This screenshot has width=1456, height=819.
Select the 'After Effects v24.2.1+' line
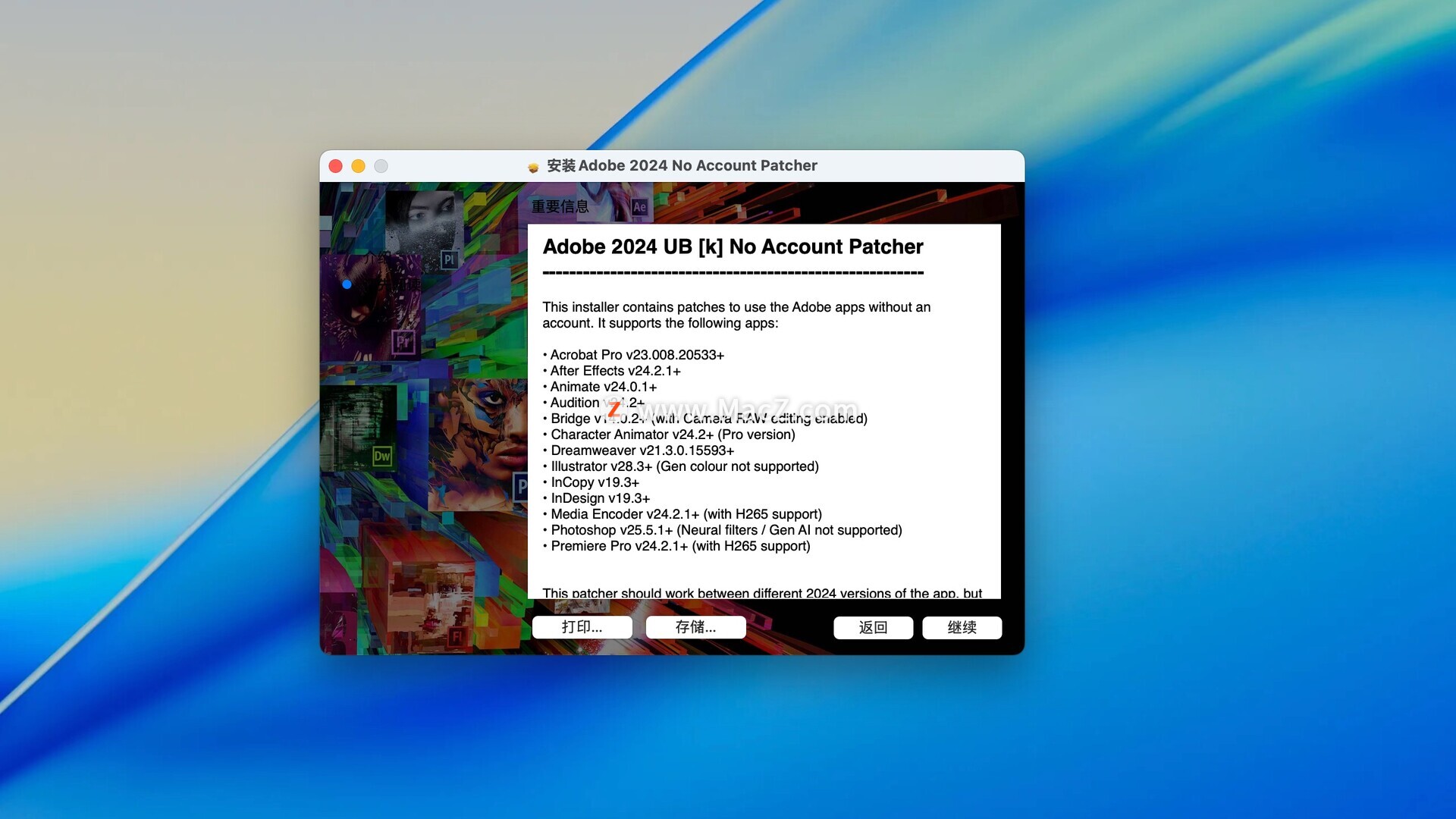click(612, 371)
